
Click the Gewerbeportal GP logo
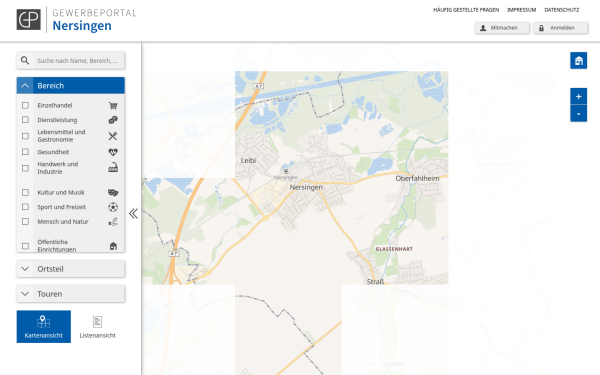click(x=28, y=19)
